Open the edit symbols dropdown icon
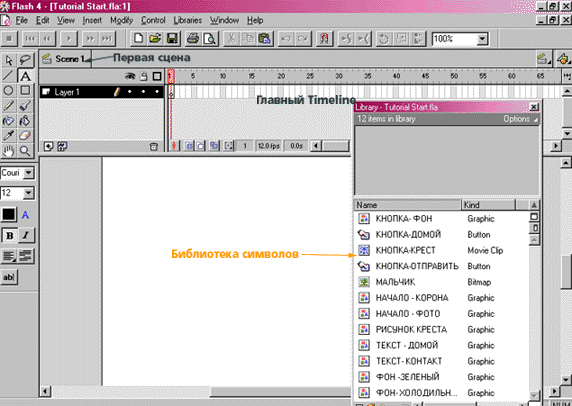The image size is (572, 406). [564, 59]
